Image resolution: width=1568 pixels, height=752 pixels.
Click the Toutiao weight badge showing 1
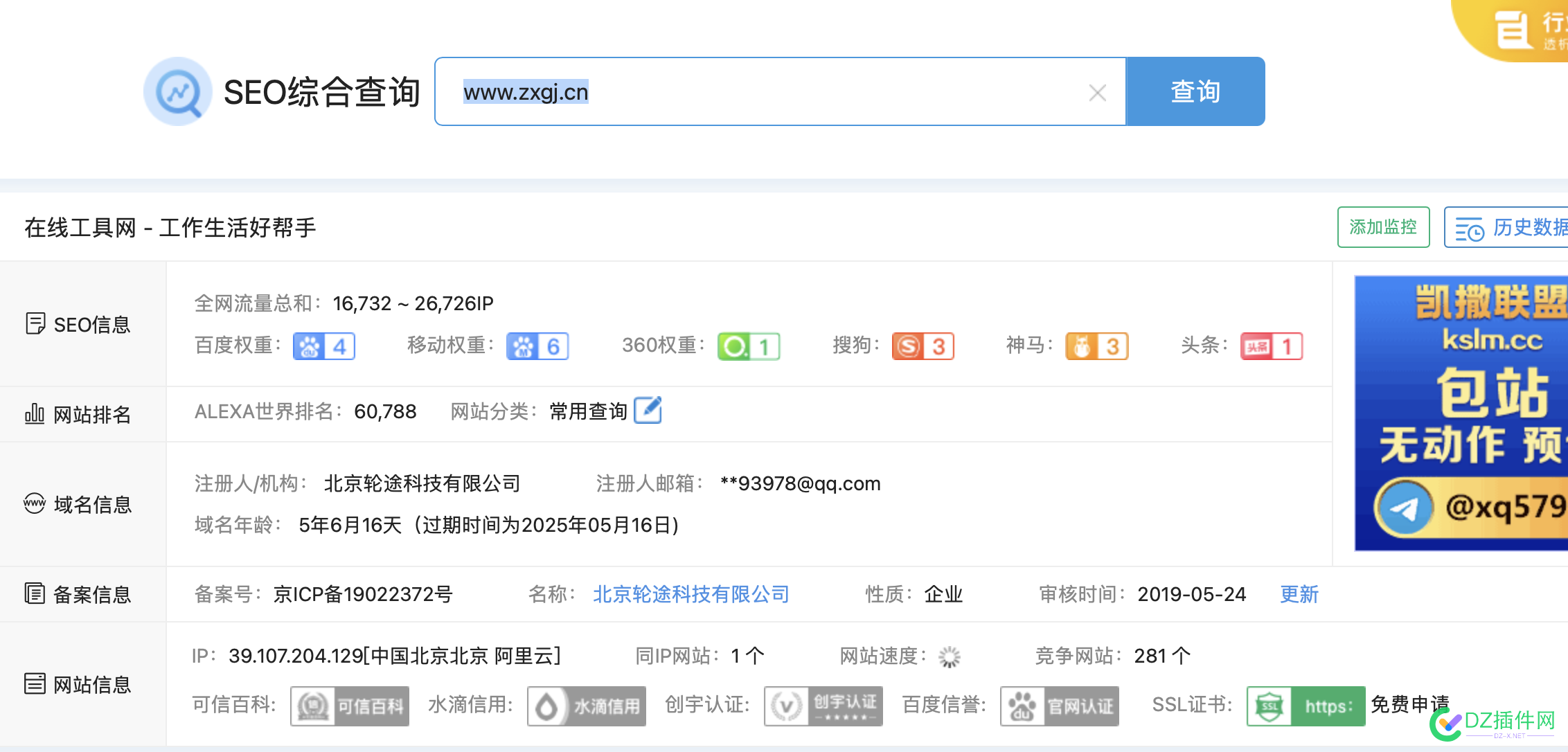pos(1272,346)
